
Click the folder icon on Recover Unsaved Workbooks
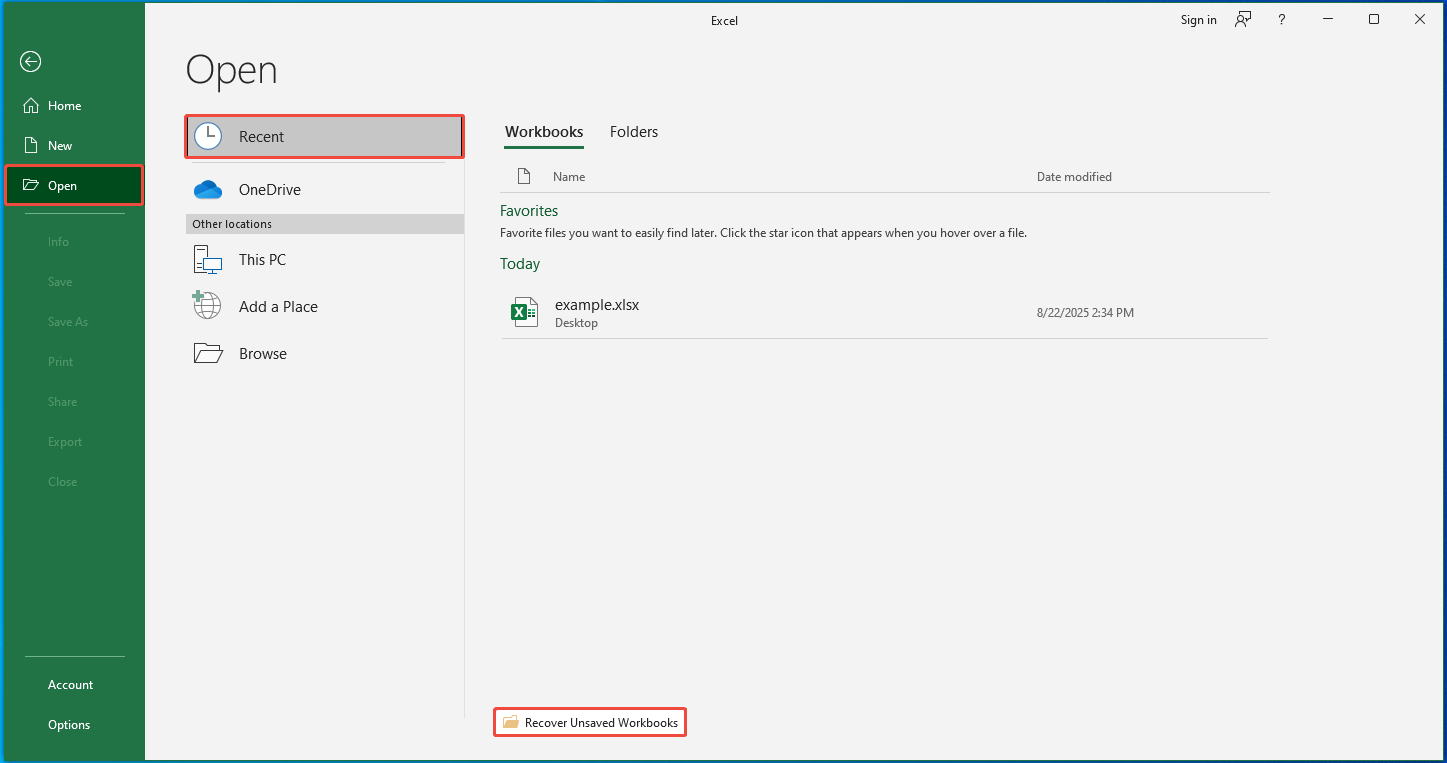tap(512, 722)
